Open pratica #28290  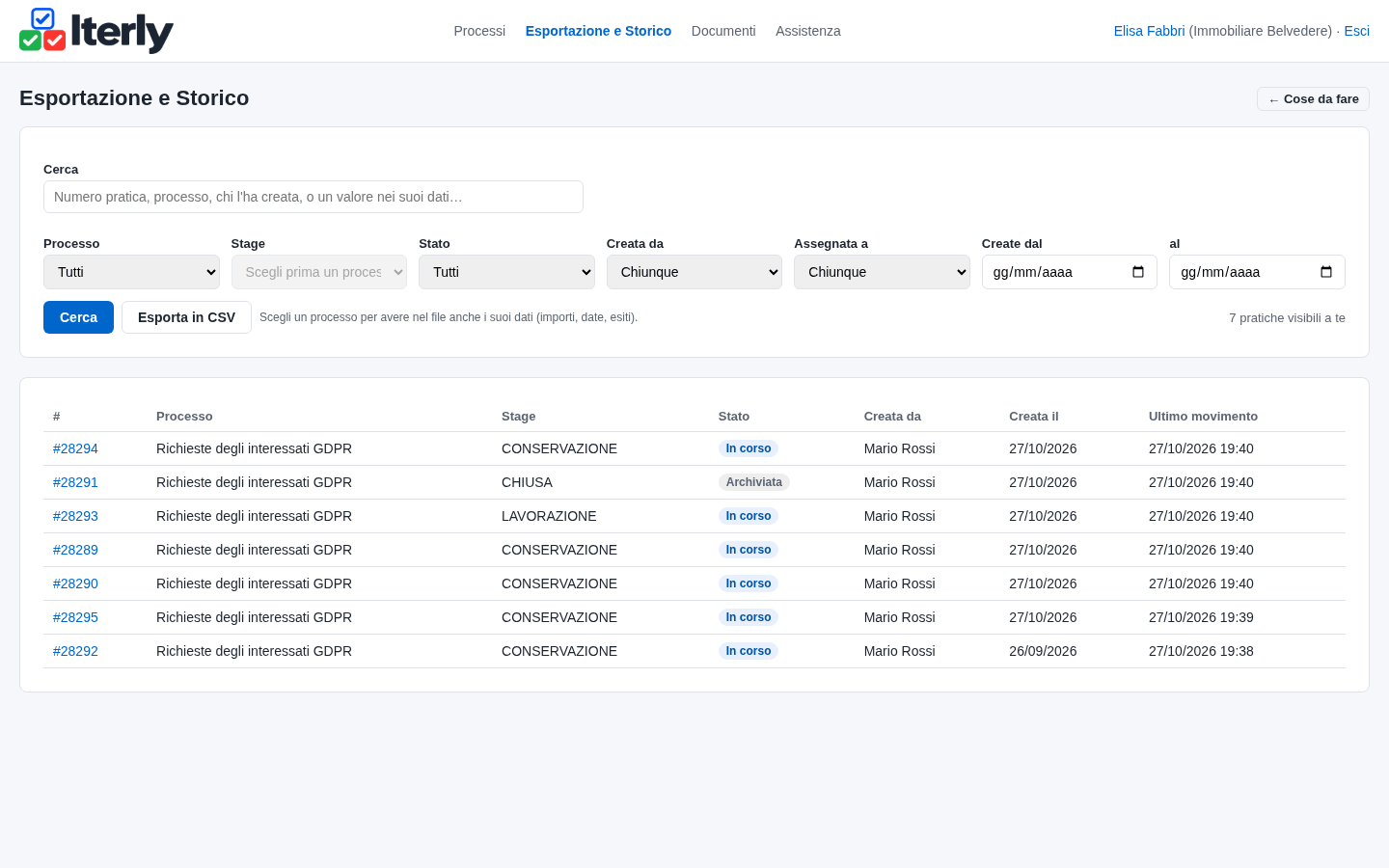(x=75, y=583)
